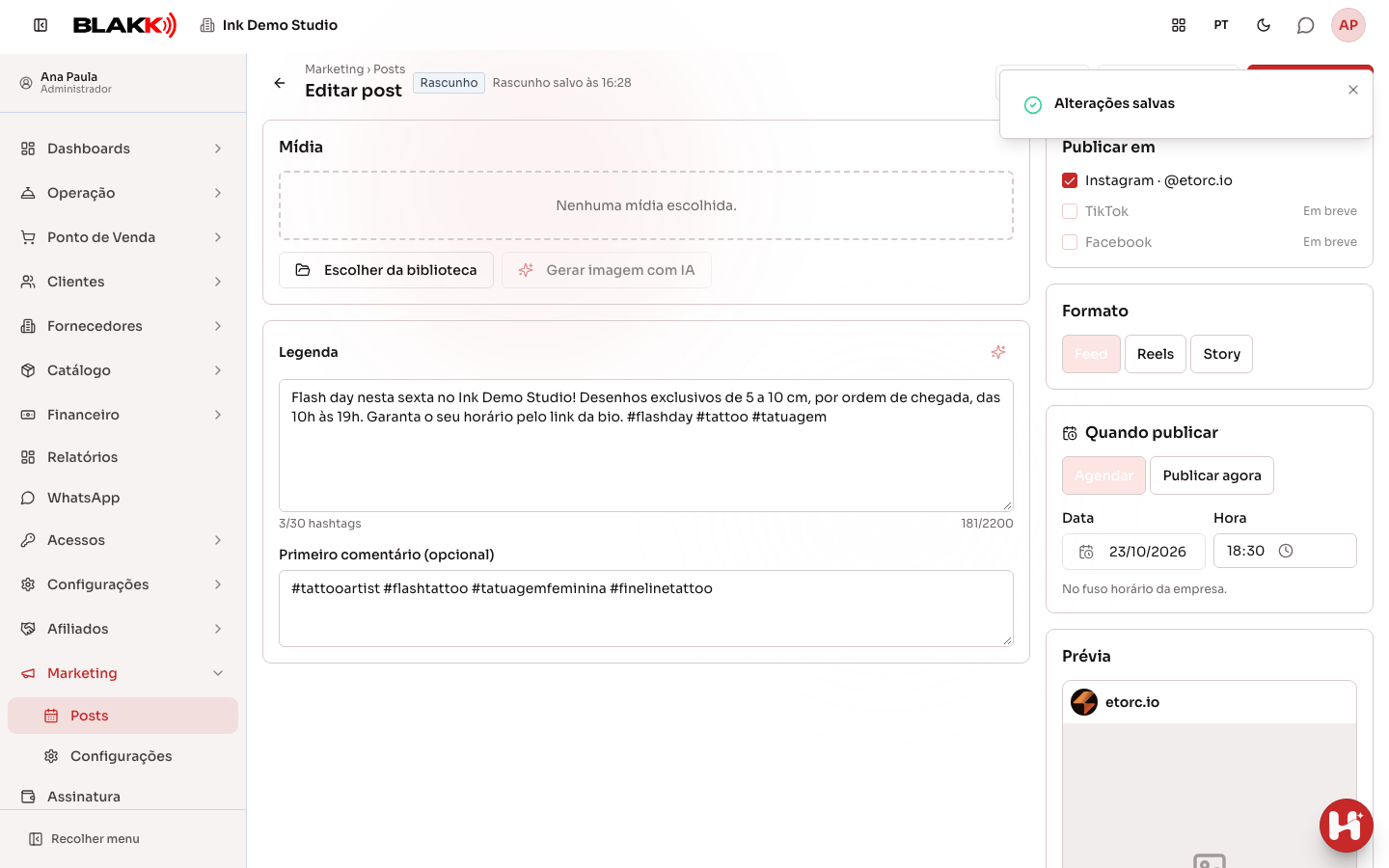
Task: Collapse sidebar using top-left panel icon
Action: tap(41, 25)
